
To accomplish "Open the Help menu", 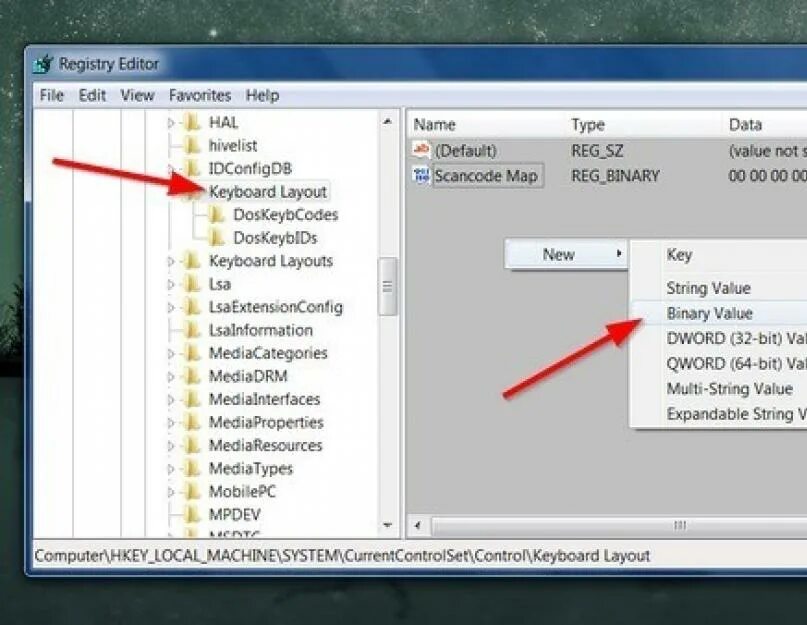I will coord(262,95).
